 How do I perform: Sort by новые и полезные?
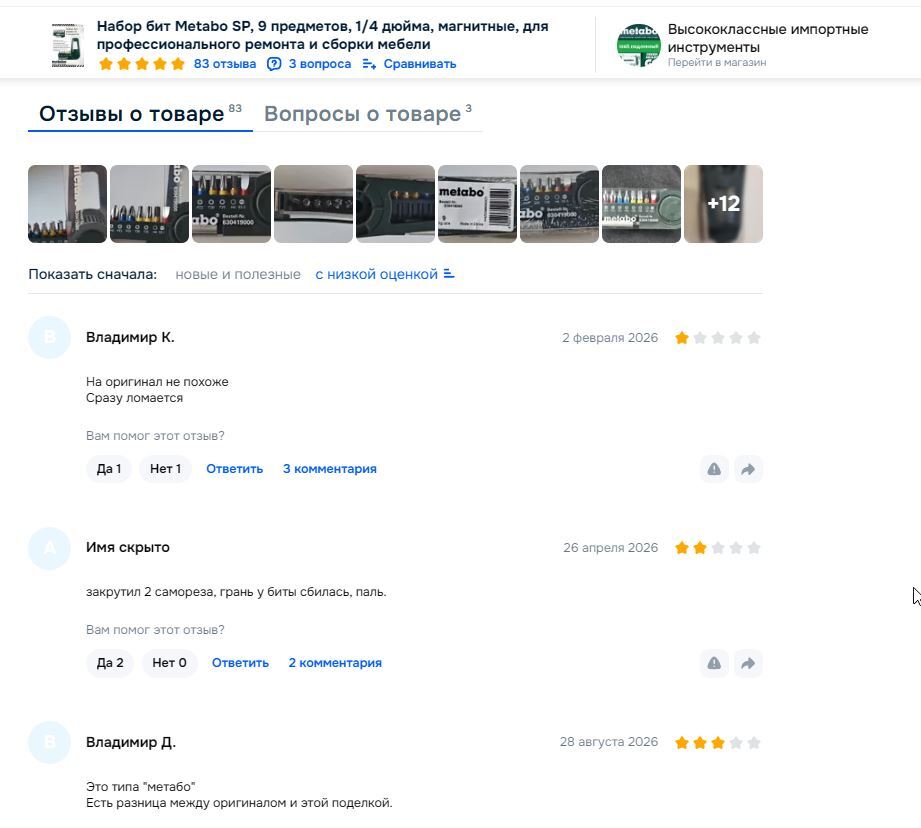point(238,274)
